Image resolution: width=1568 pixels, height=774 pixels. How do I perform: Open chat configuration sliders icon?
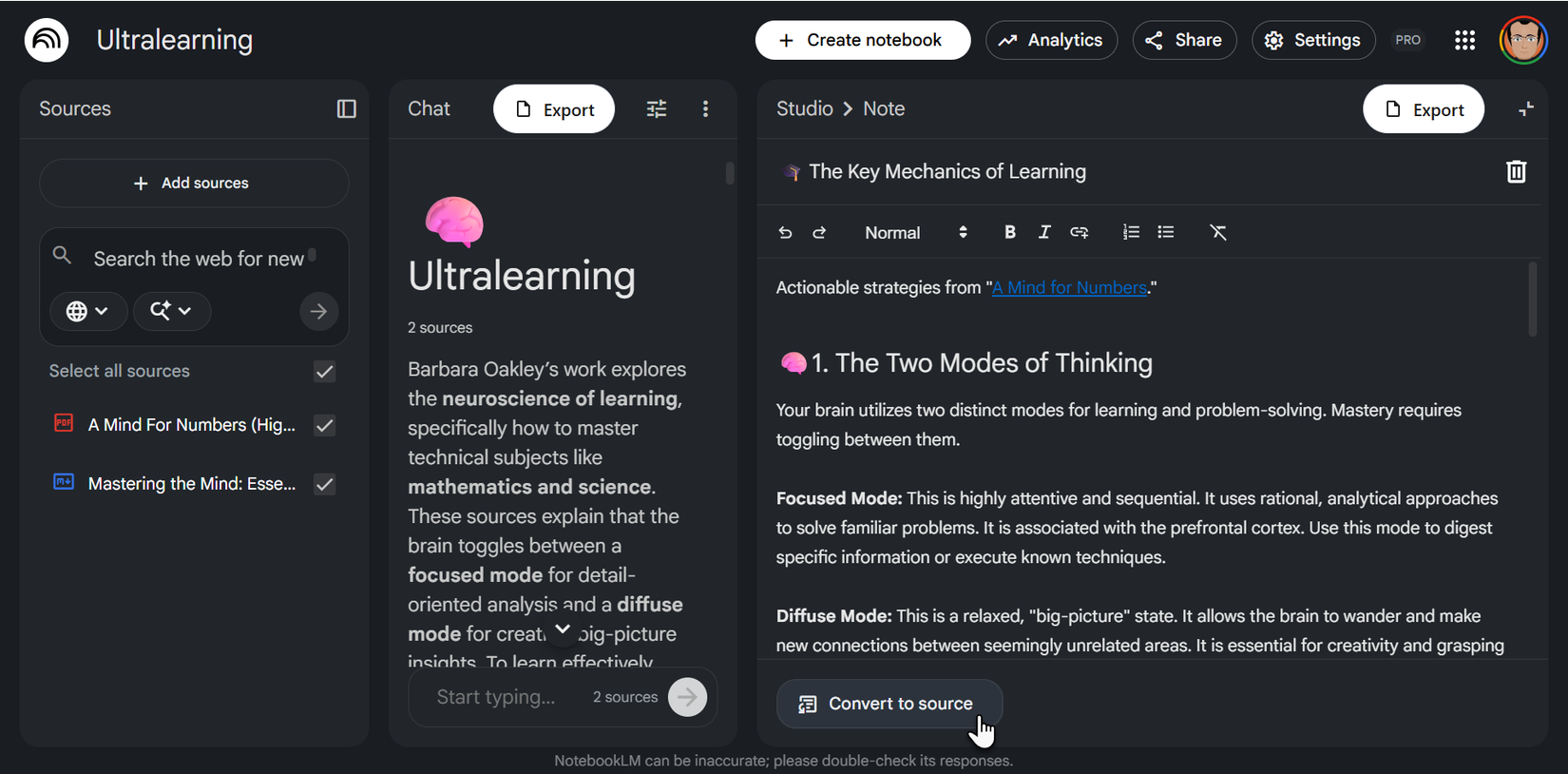click(x=657, y=108)
